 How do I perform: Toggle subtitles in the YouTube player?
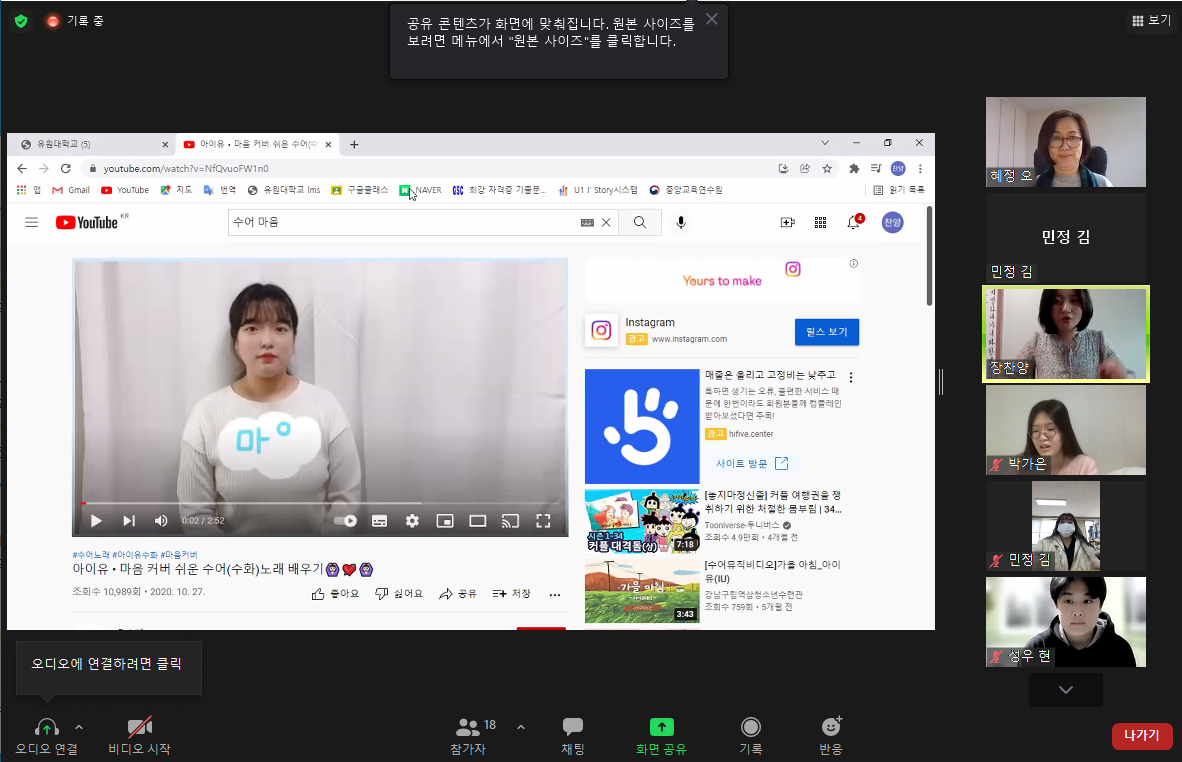pyautogui.click(x=379, y=520)
